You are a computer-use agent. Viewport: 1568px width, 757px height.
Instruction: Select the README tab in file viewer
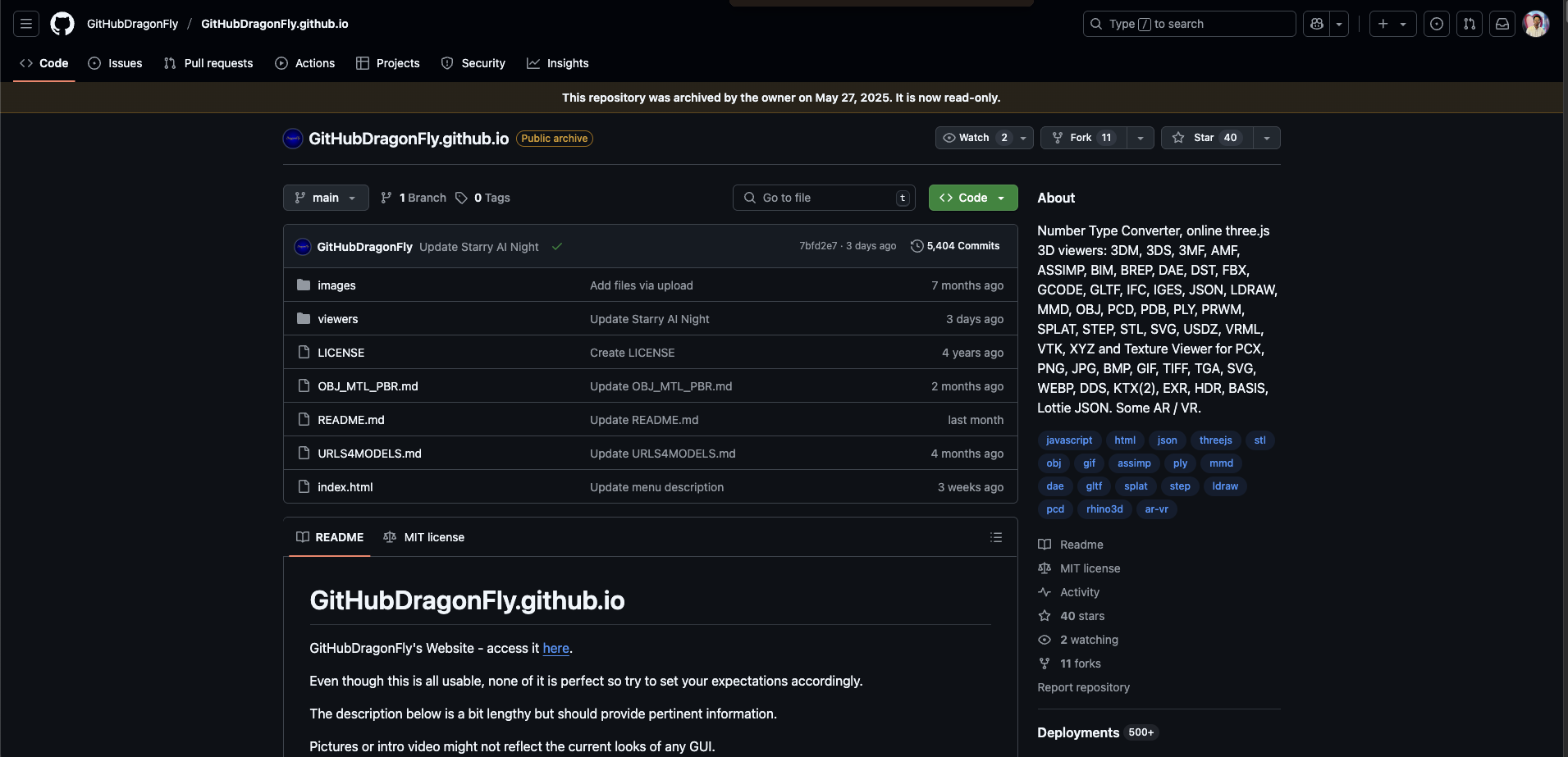(330, 537)
